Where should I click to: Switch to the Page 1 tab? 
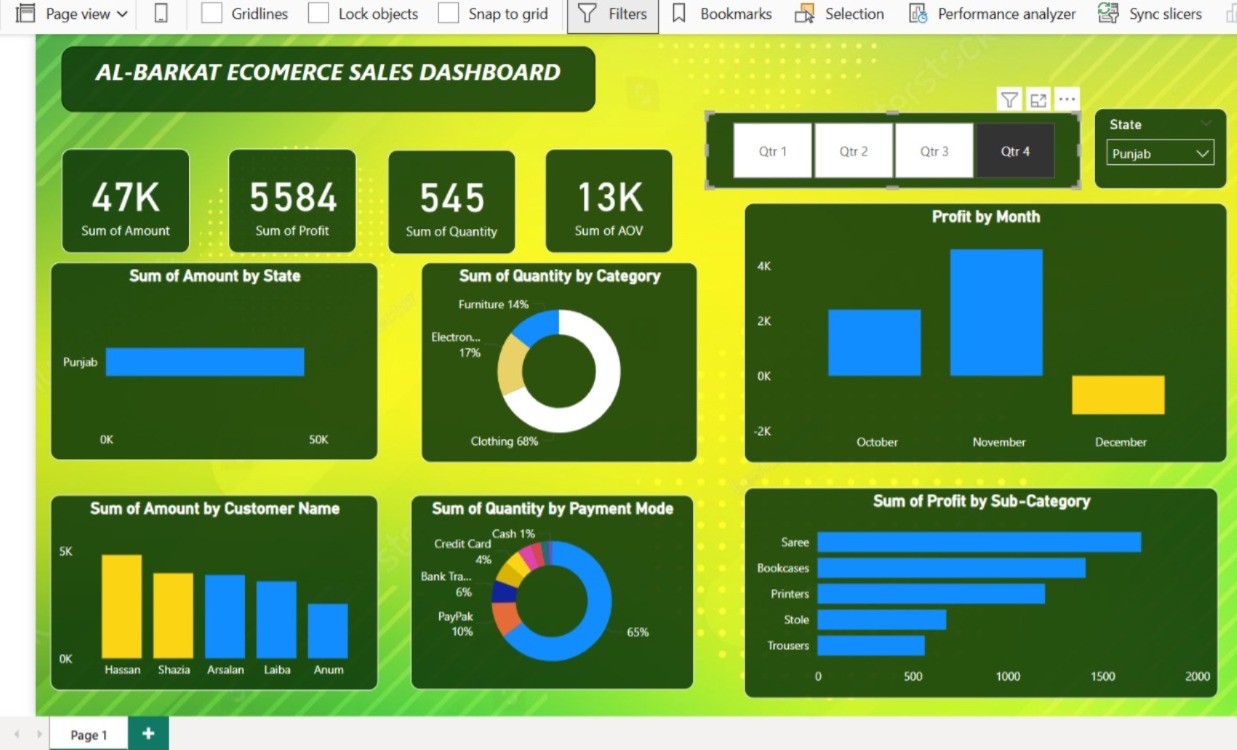[88, 735]
